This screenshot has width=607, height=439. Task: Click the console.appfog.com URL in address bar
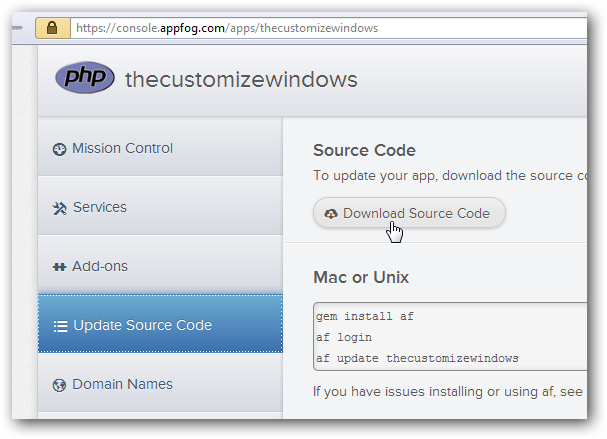coord(227,28)
